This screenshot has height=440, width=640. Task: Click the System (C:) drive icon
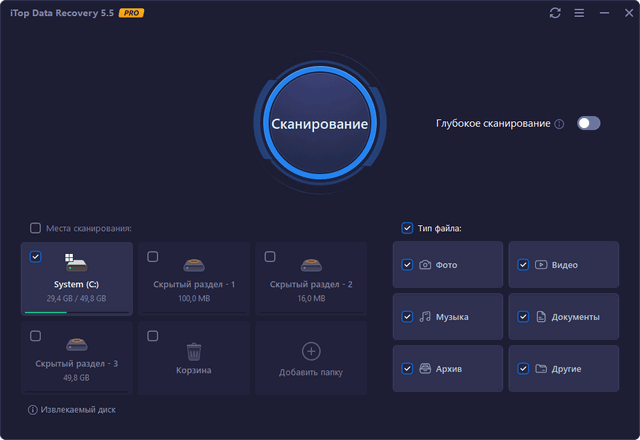[76, 262]
